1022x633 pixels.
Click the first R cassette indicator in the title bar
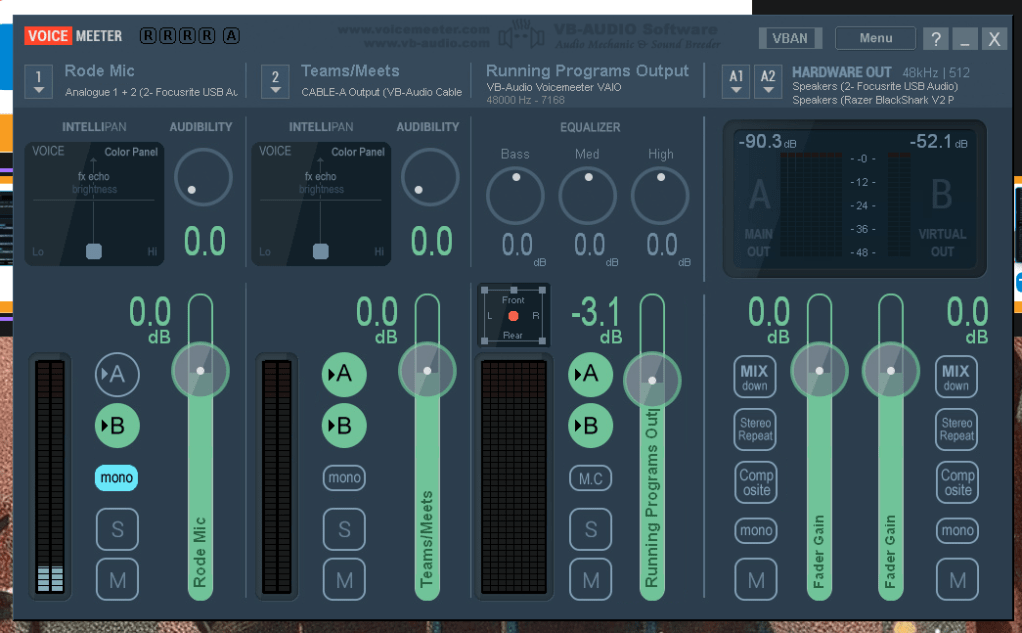click(x=148, y=35)
